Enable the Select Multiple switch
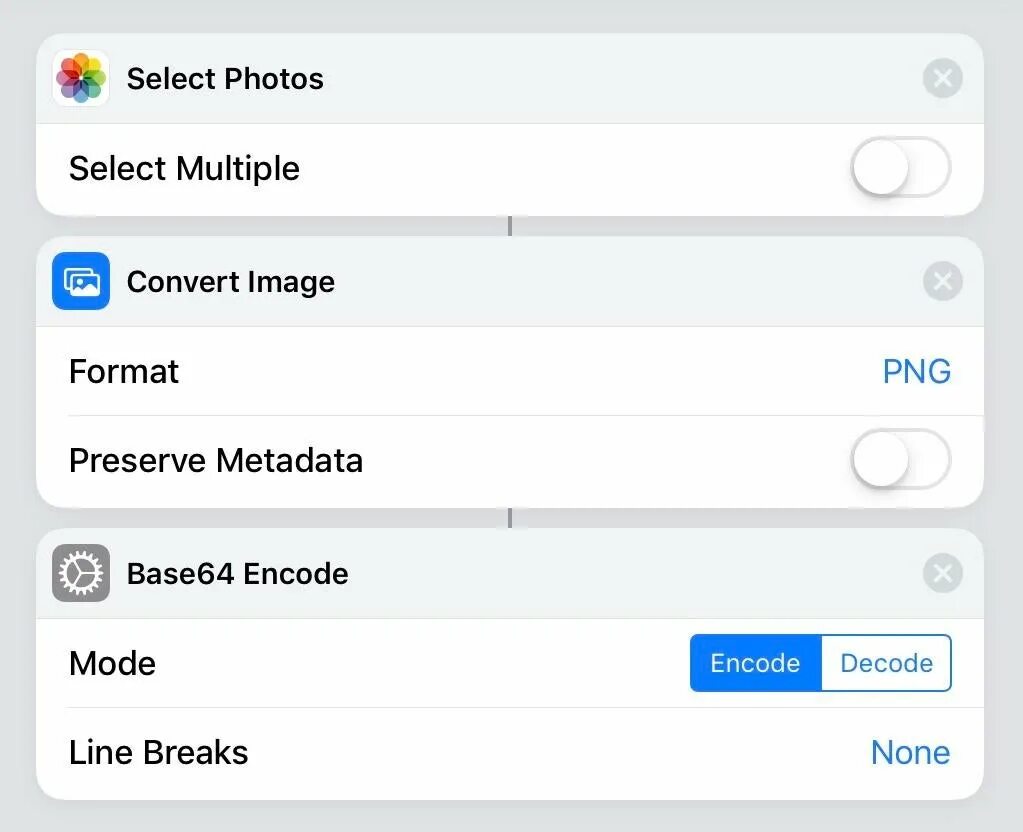 tap(900, 169)
